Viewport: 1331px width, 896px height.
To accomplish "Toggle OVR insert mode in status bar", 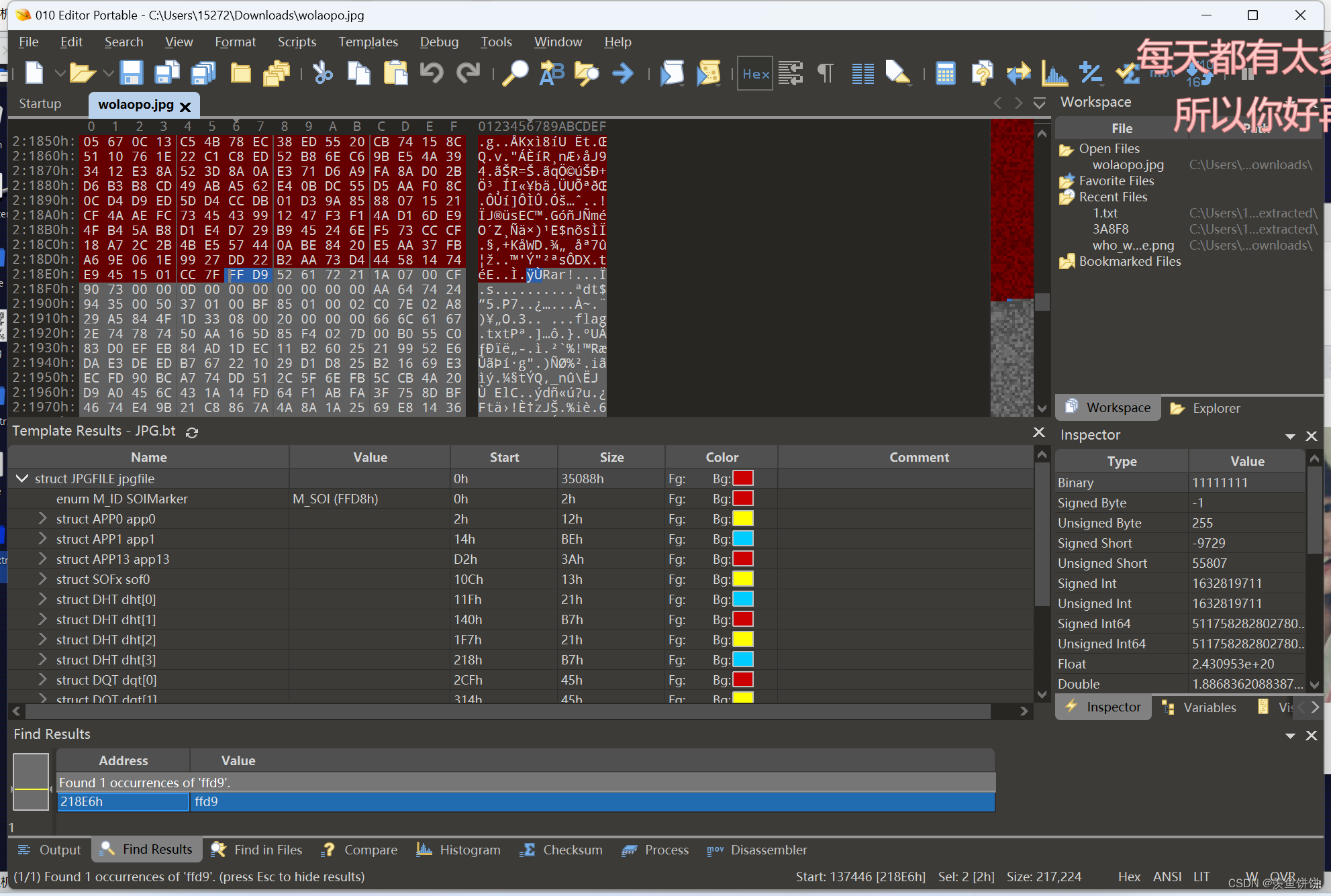I will coord(1283,876).
